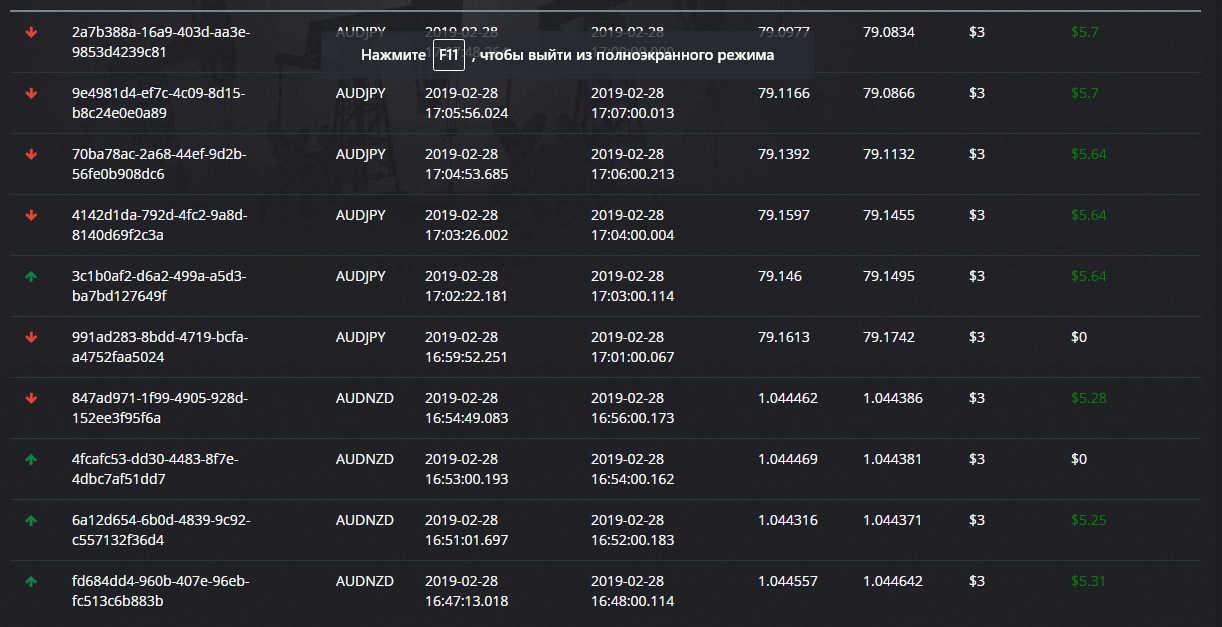Click the down arrow next to trade 4142d1da
Screen dimensions: 1222x627
pyautogui.click(x=31, y=216)
